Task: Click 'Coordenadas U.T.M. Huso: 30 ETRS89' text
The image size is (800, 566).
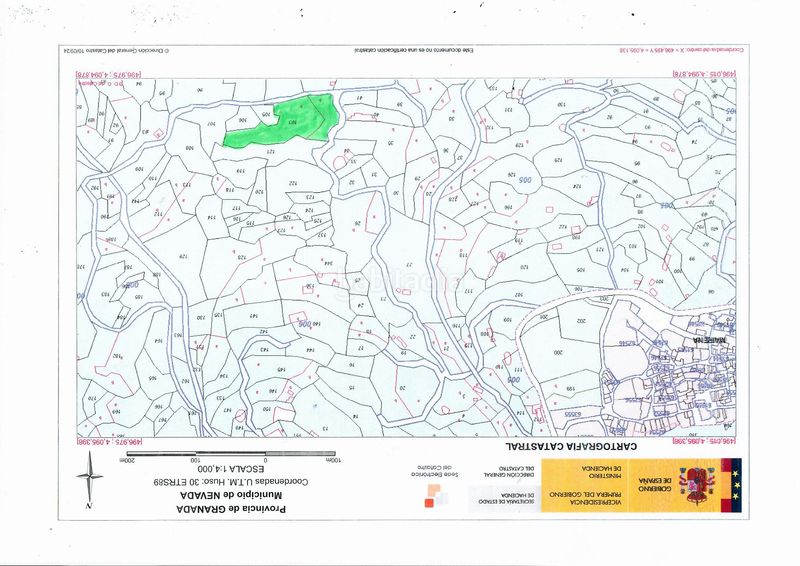Action: pyautogui.click(x=231, y=481)
